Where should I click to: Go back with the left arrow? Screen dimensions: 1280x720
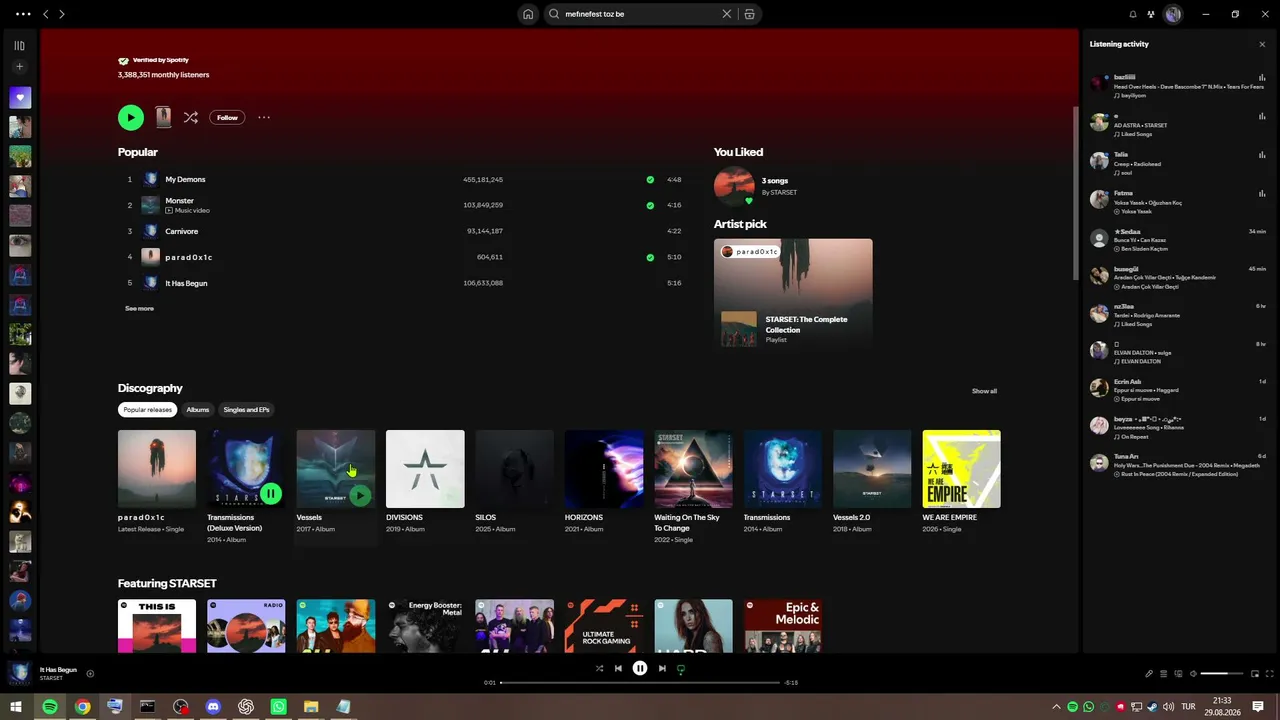pyautogui.click(x=45, y=14)
